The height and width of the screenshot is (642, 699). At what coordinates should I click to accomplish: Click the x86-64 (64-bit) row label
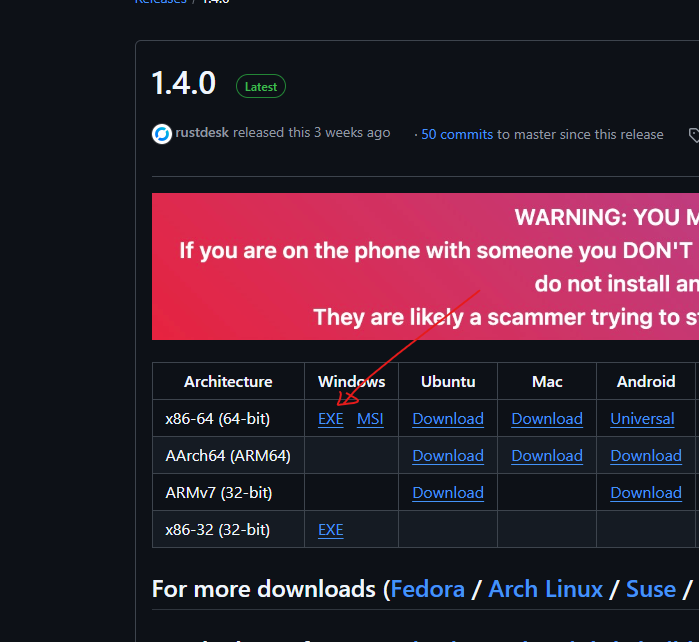point(218,419)
